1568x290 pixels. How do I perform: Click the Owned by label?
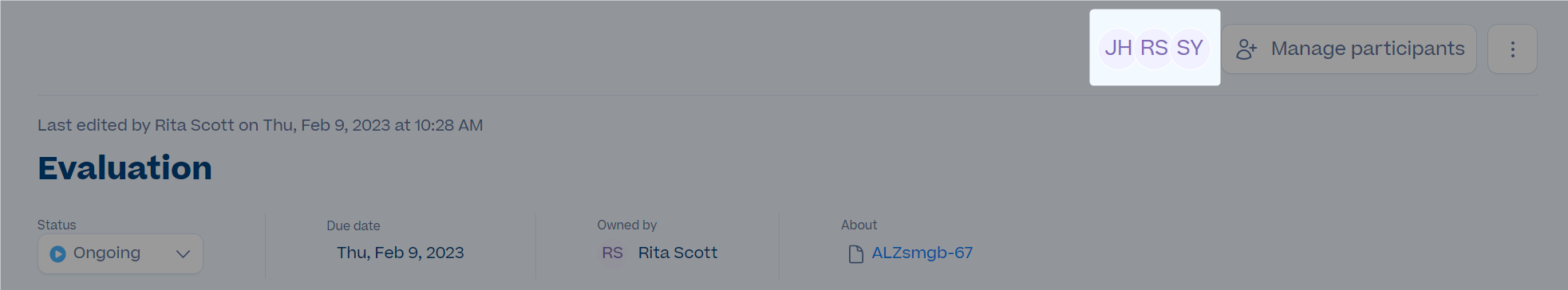pyautogui.click(x=626, y=225)
